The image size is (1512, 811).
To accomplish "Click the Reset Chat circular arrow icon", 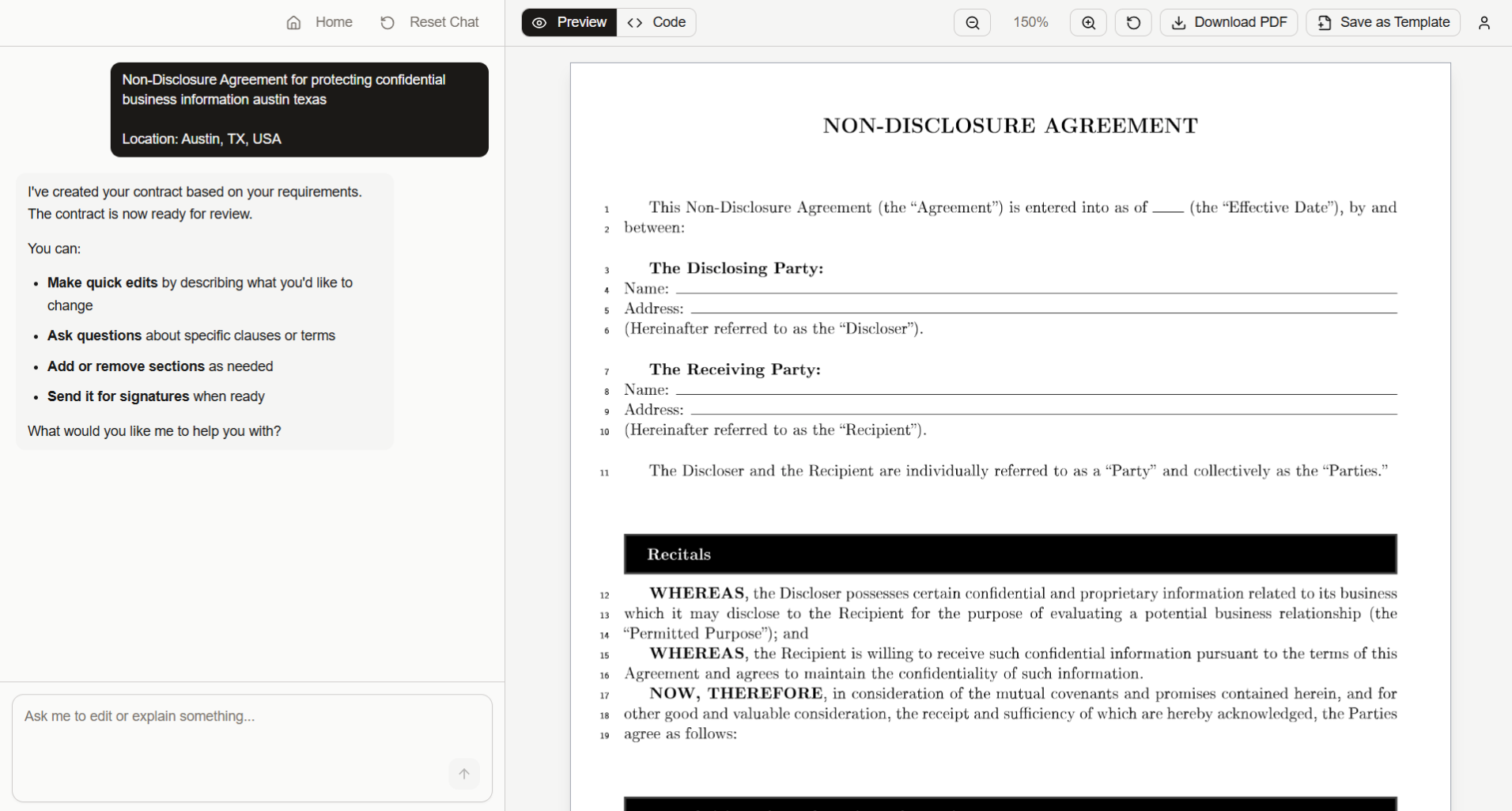I will click(x=387, y=23).
